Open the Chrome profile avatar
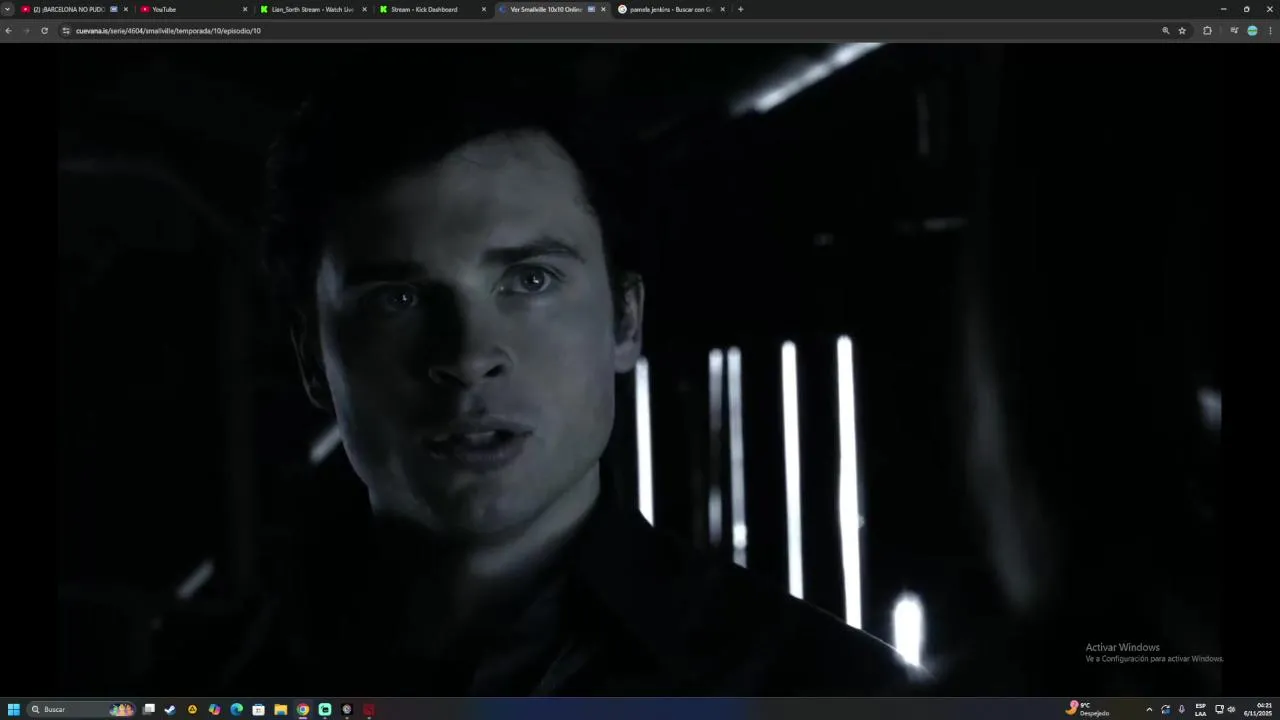Viewport: 1280px width, 720px height. pyautogui.click(x=1252, y=31)
